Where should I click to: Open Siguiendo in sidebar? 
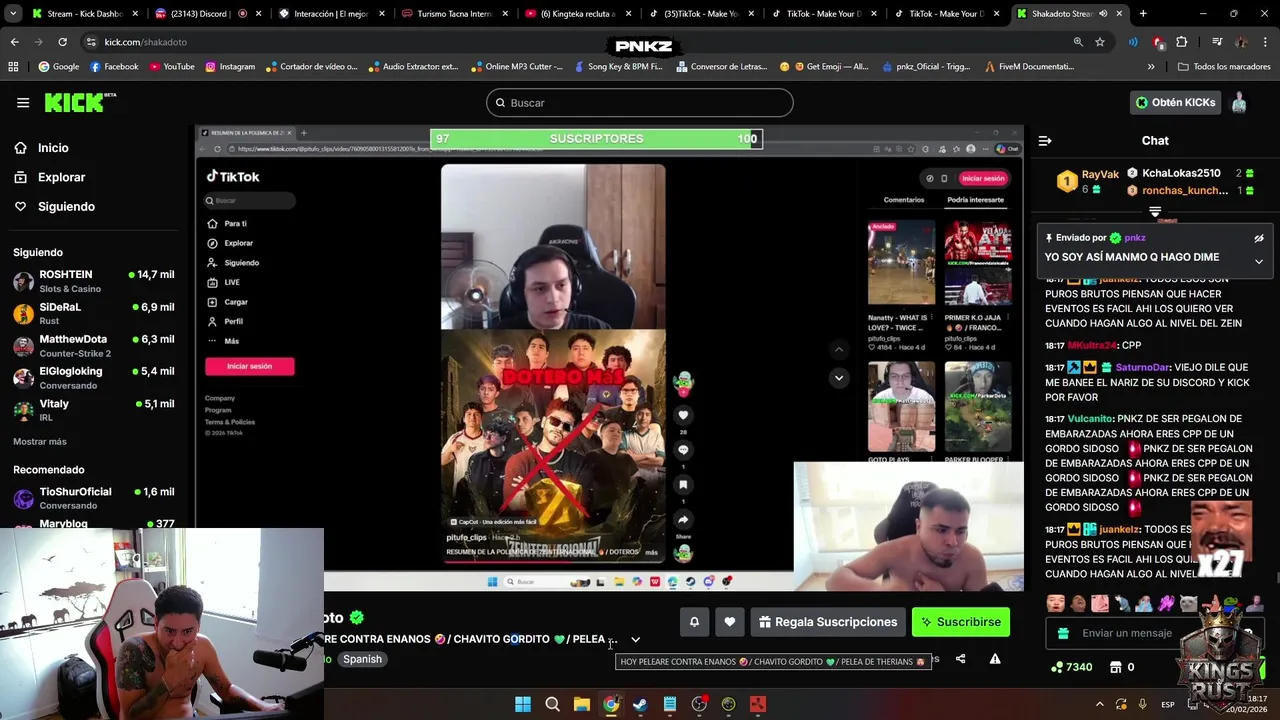66,206
